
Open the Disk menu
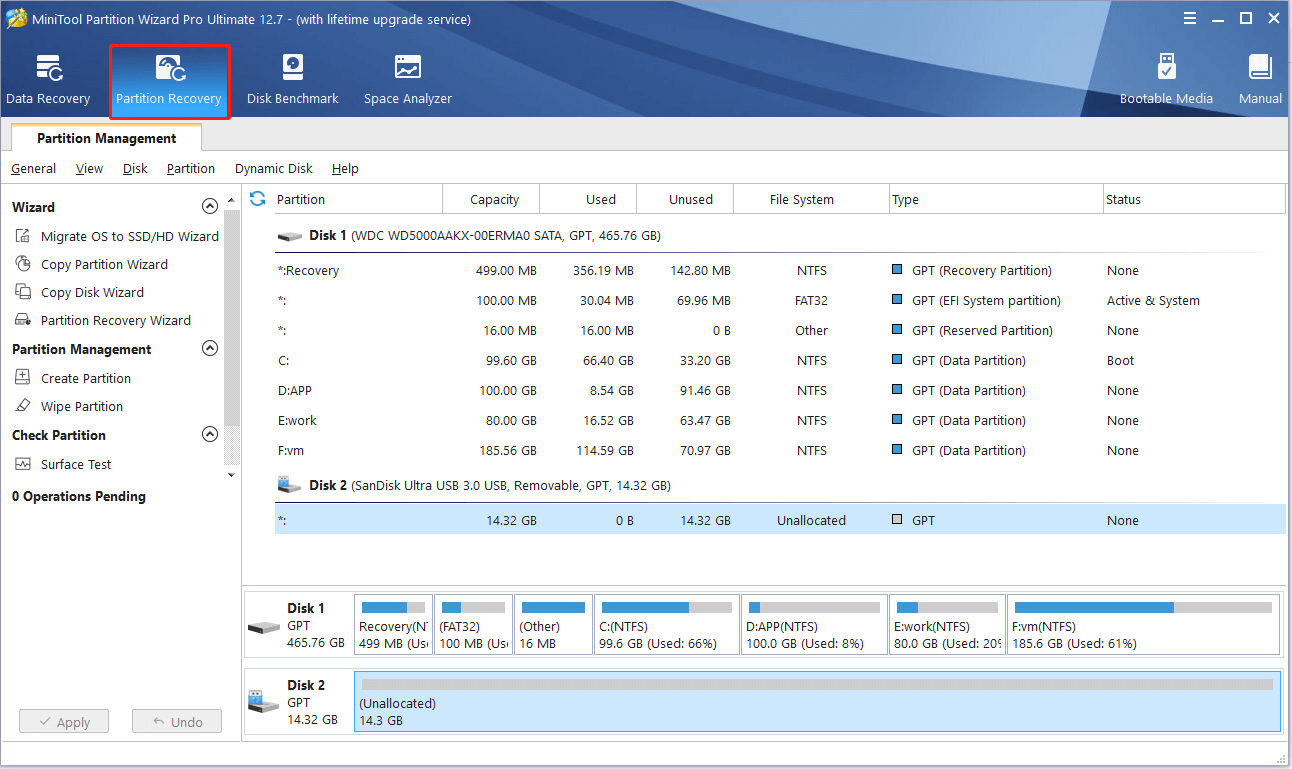(135, 169)
